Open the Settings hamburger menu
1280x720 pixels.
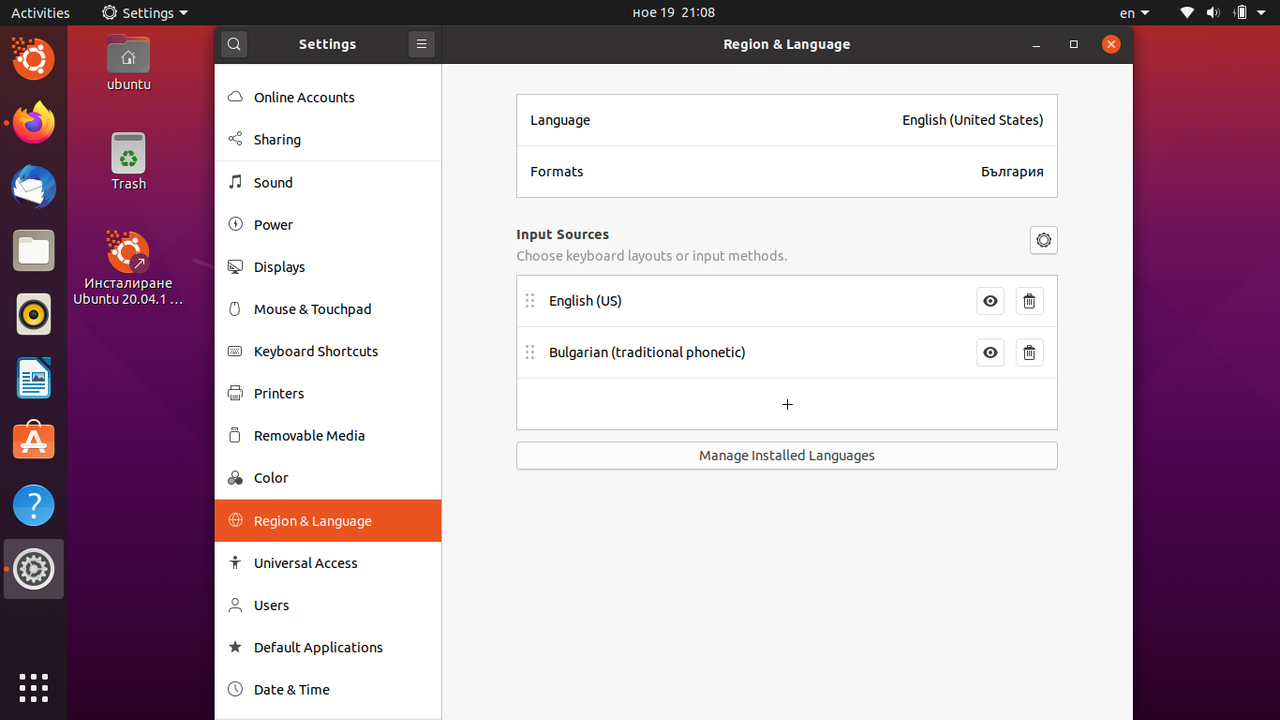421,44
